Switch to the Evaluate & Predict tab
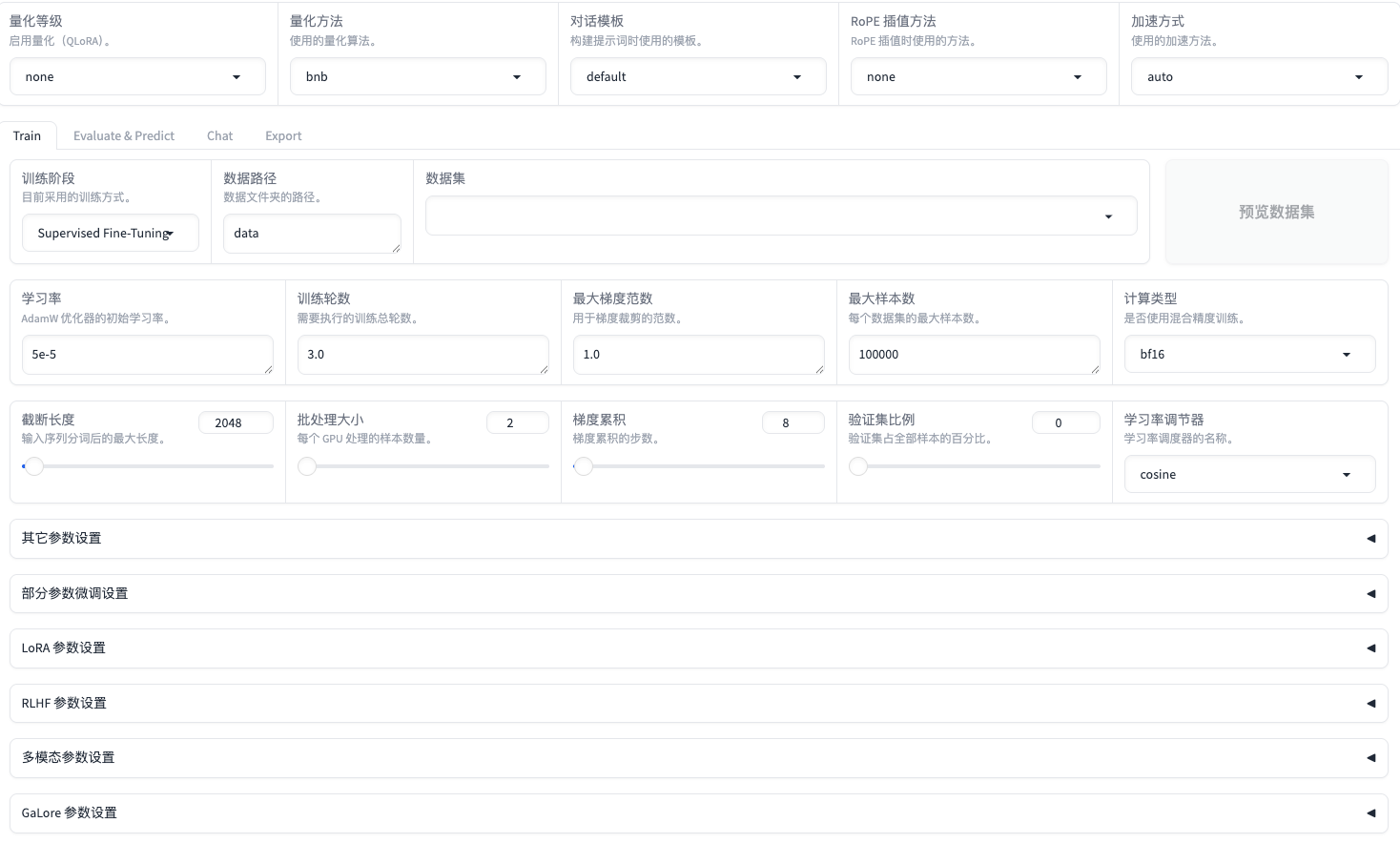The image size is (1400, 843). coord(124,135)
